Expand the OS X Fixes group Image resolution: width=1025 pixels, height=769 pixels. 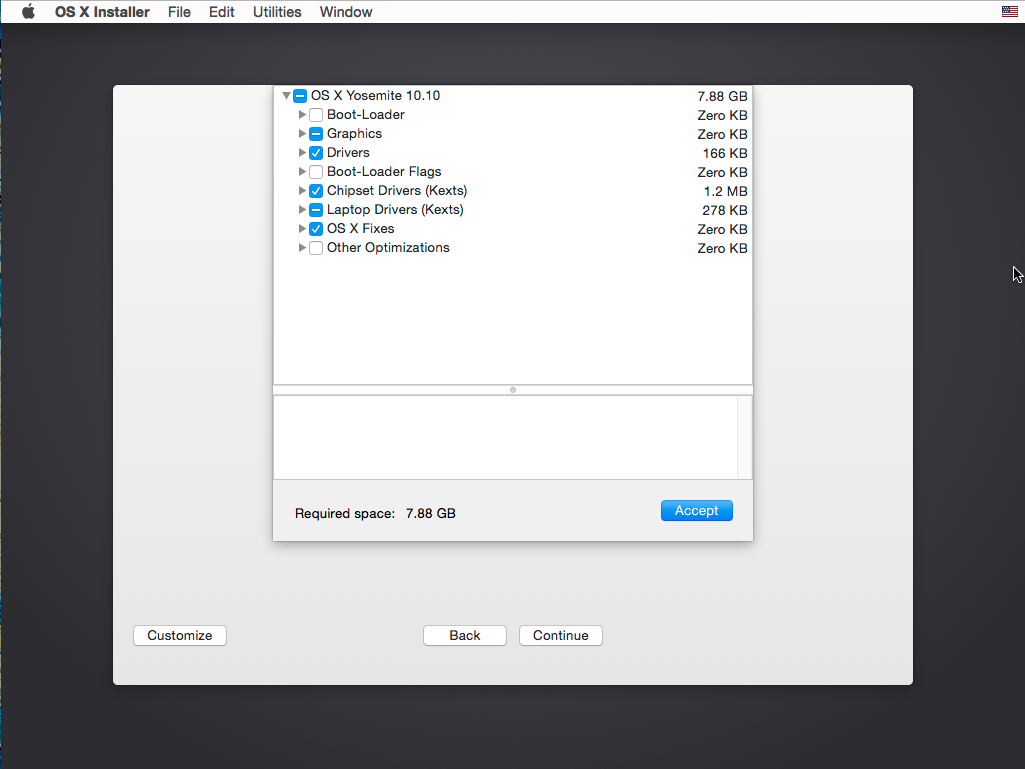tap(303, 229)
